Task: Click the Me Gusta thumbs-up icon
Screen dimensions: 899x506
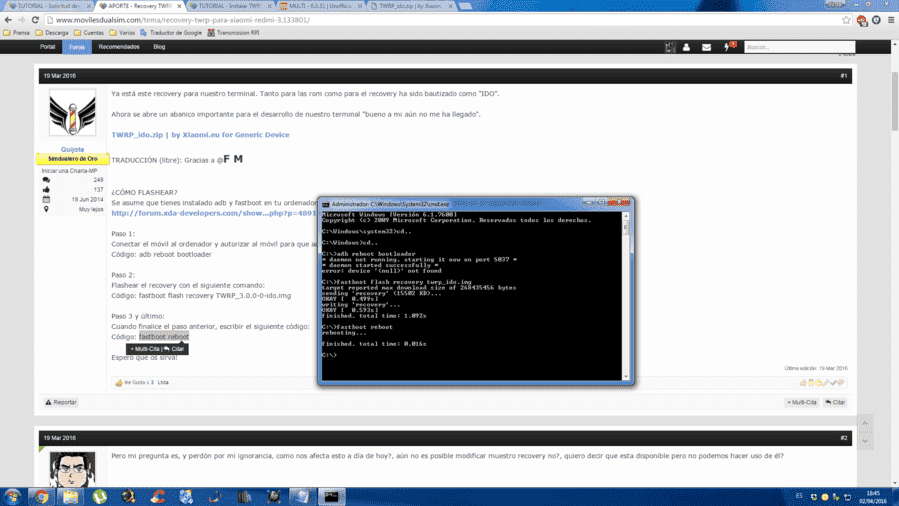Action: tap(119, 382)
